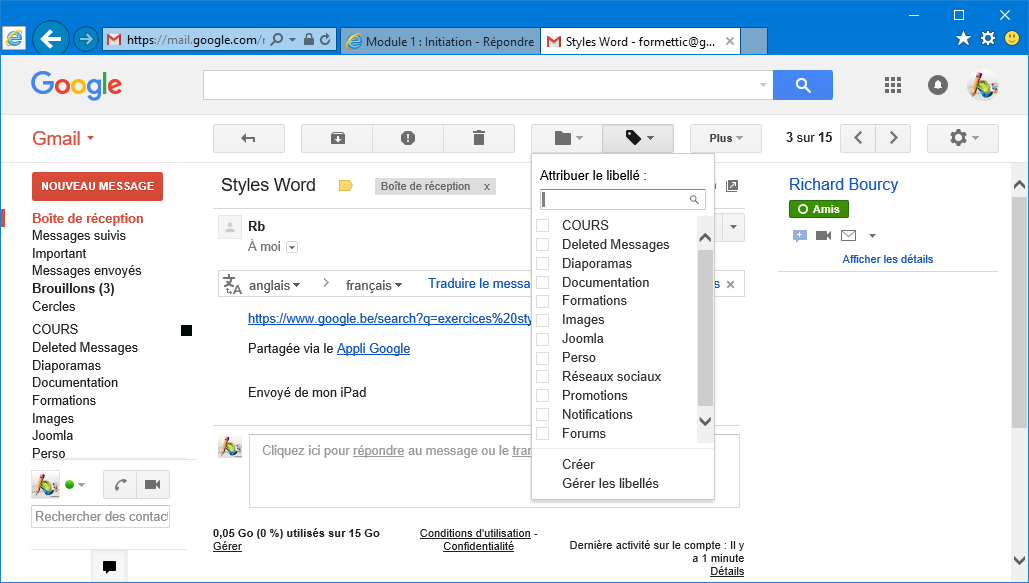1029x583 pixels.
Task: Go to the newer message with left chevron
Action: pyautogui.click(x=858, y=138)
